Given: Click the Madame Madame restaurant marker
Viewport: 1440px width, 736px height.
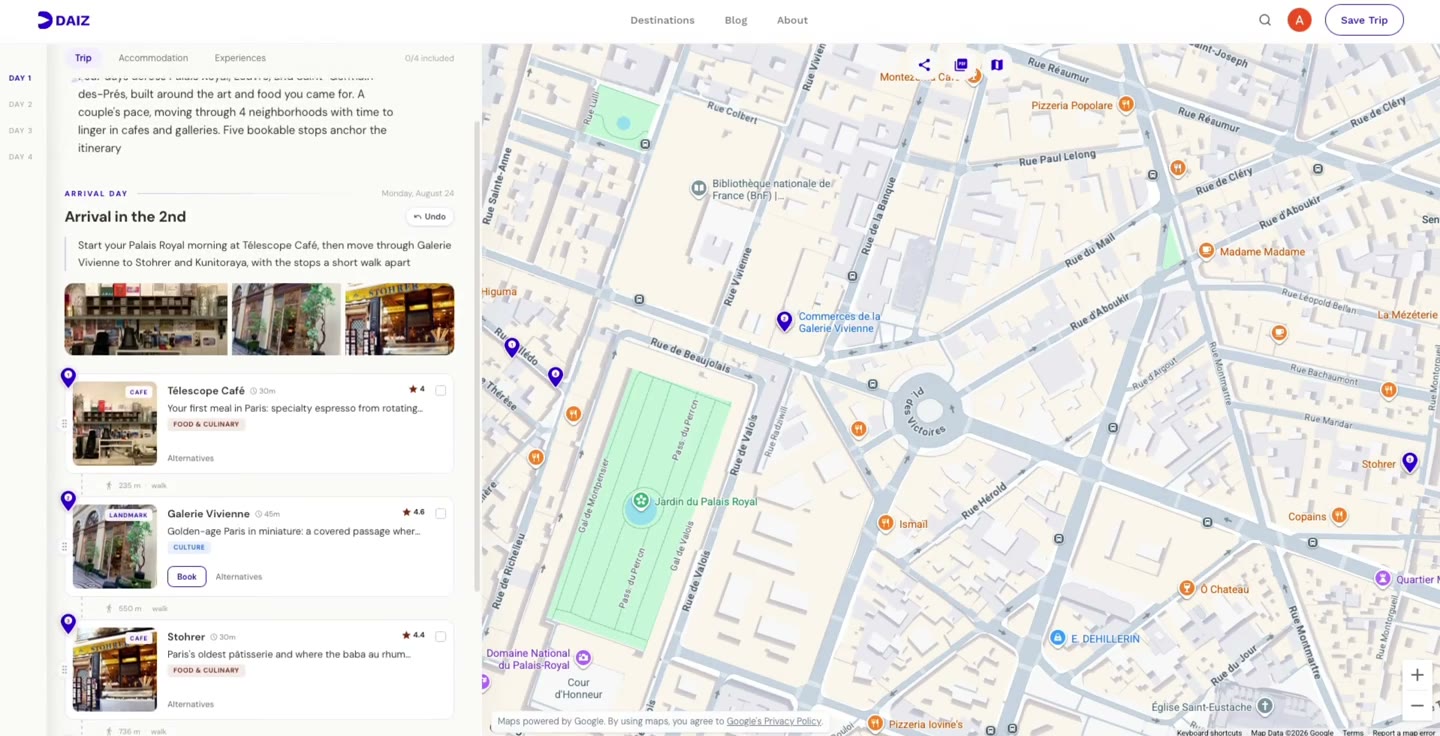Looking at the screenshot, I should tap(1207, 251).
